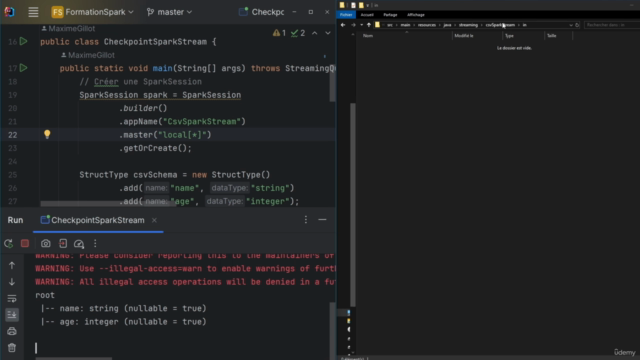The height and width of the screenshot is (360, 640).
Task: Open Run tool window options menu
Action: [x=306, y=220]
